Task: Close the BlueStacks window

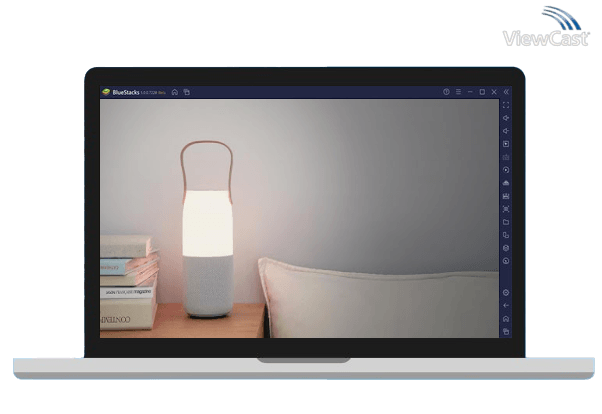Action: 494,92
